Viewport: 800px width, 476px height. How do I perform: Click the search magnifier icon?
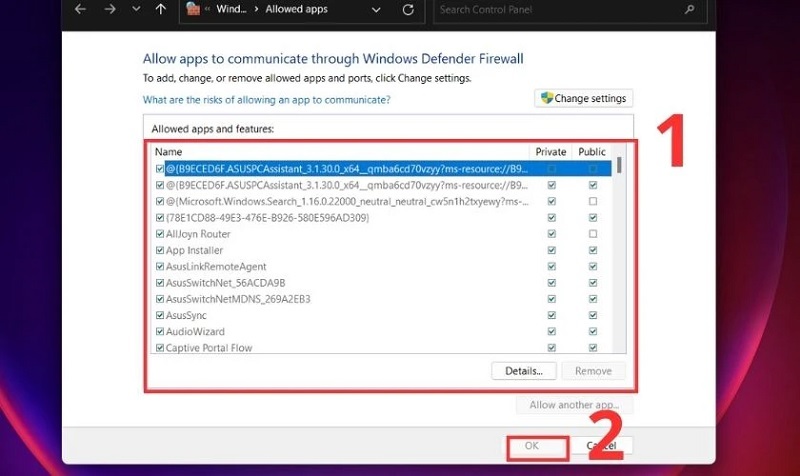click(687, 10)
